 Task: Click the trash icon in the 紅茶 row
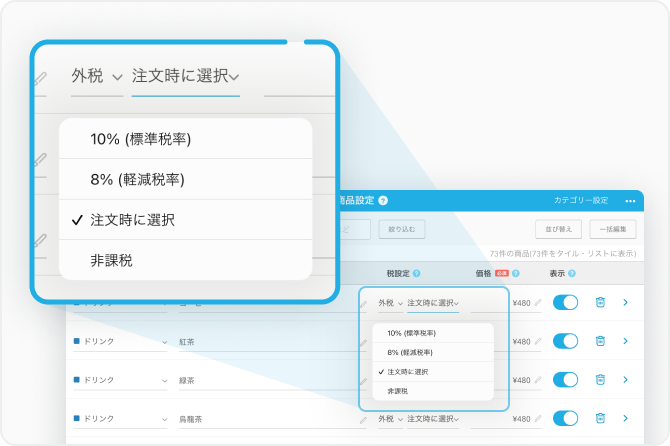coord(600,341)
